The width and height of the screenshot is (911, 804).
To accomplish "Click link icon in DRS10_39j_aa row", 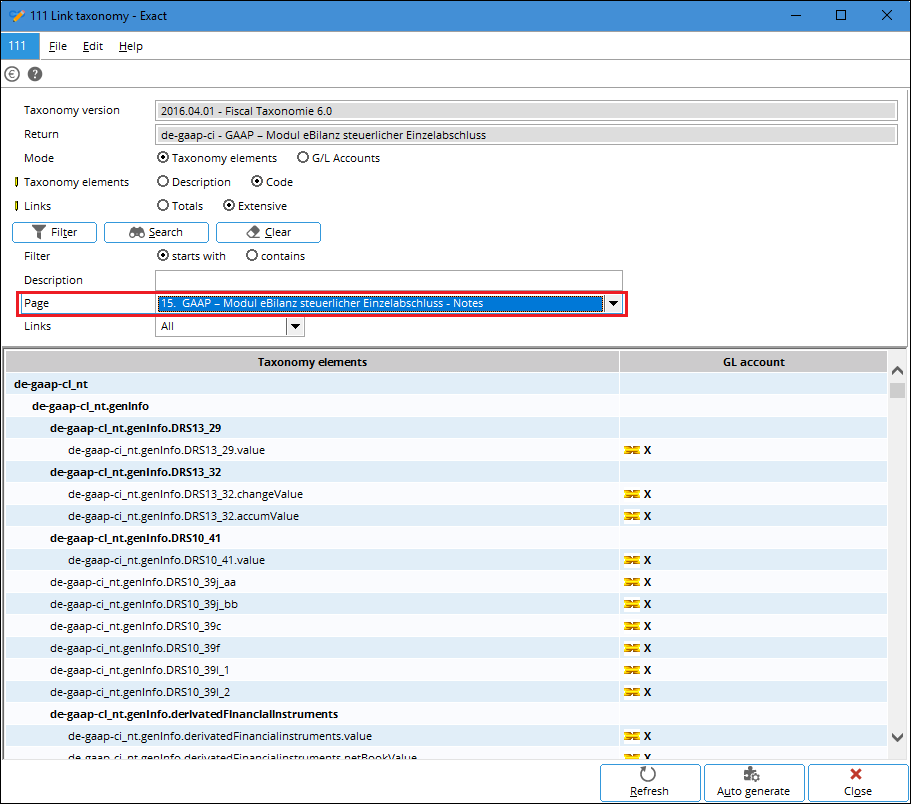I will pos(632,583).
